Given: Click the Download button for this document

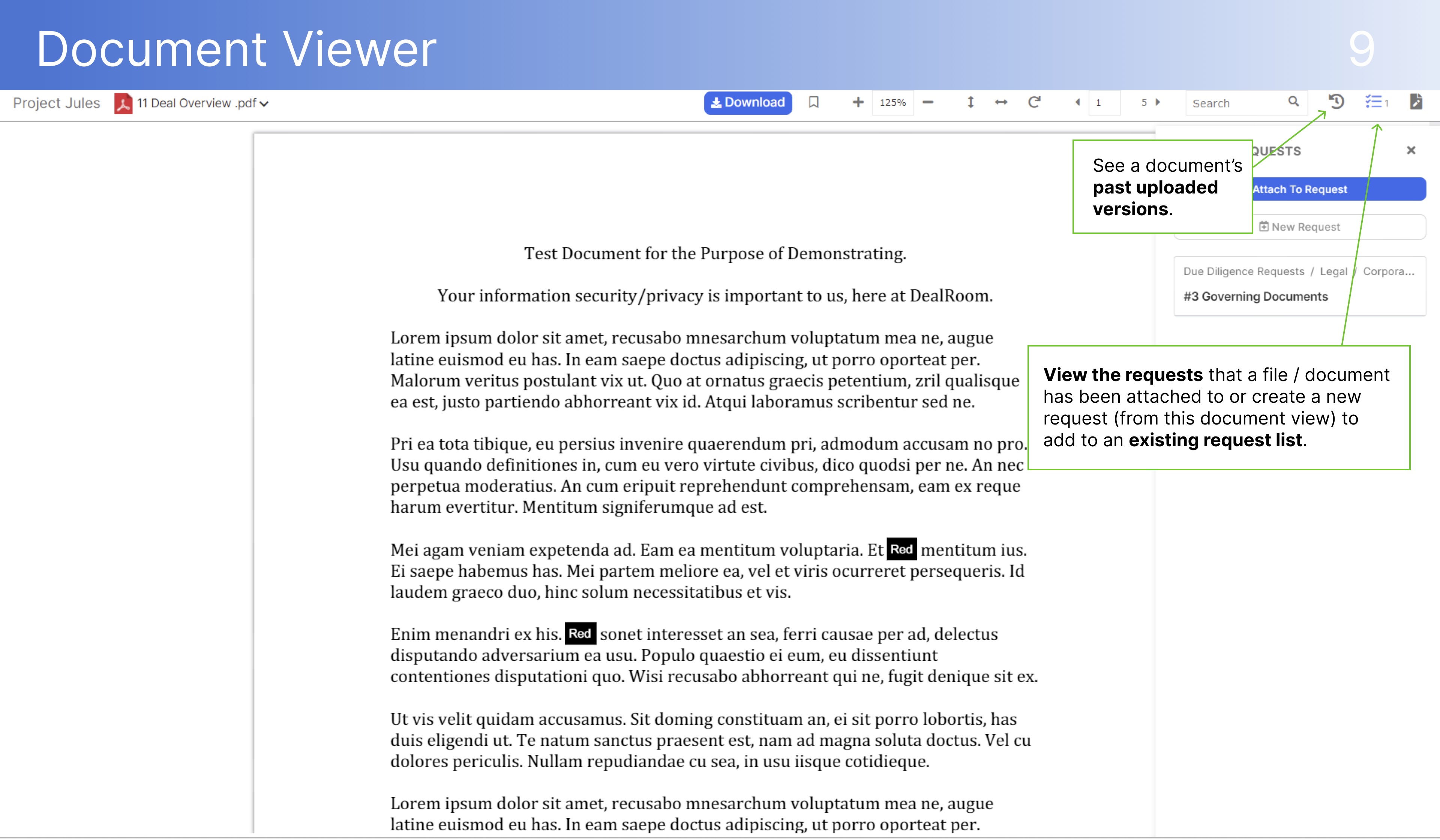Looking at the screenshot, I should click(x=748, y=103).
